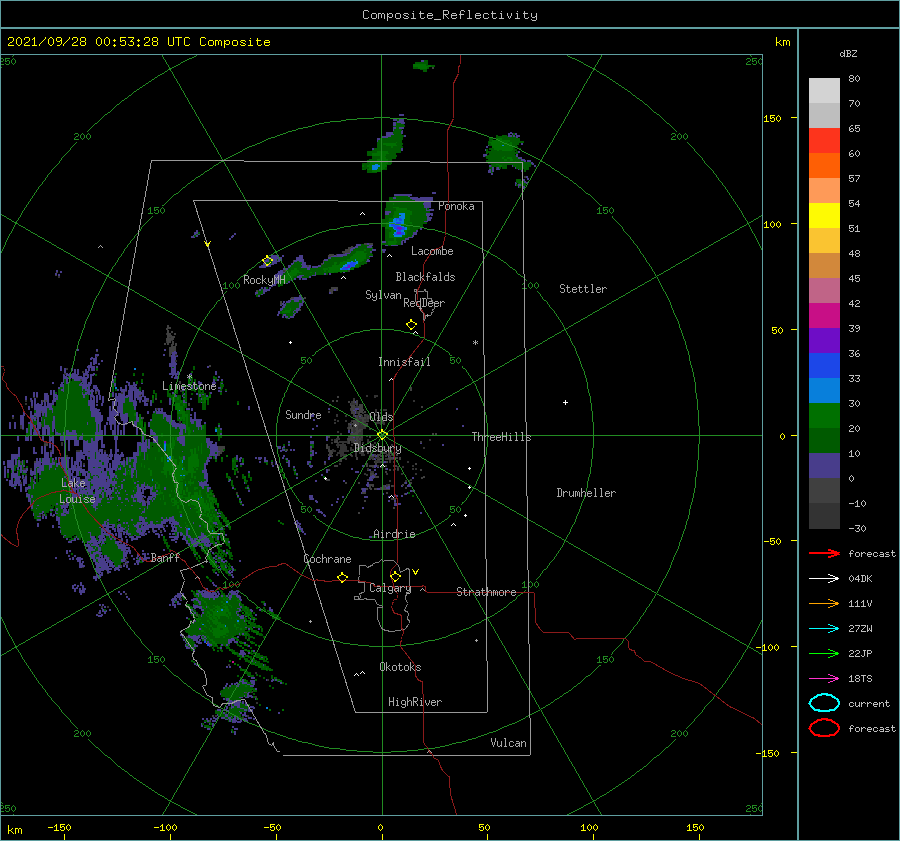Click the Innisfail city label
900x841 pixels.
(x=404, y=362)
